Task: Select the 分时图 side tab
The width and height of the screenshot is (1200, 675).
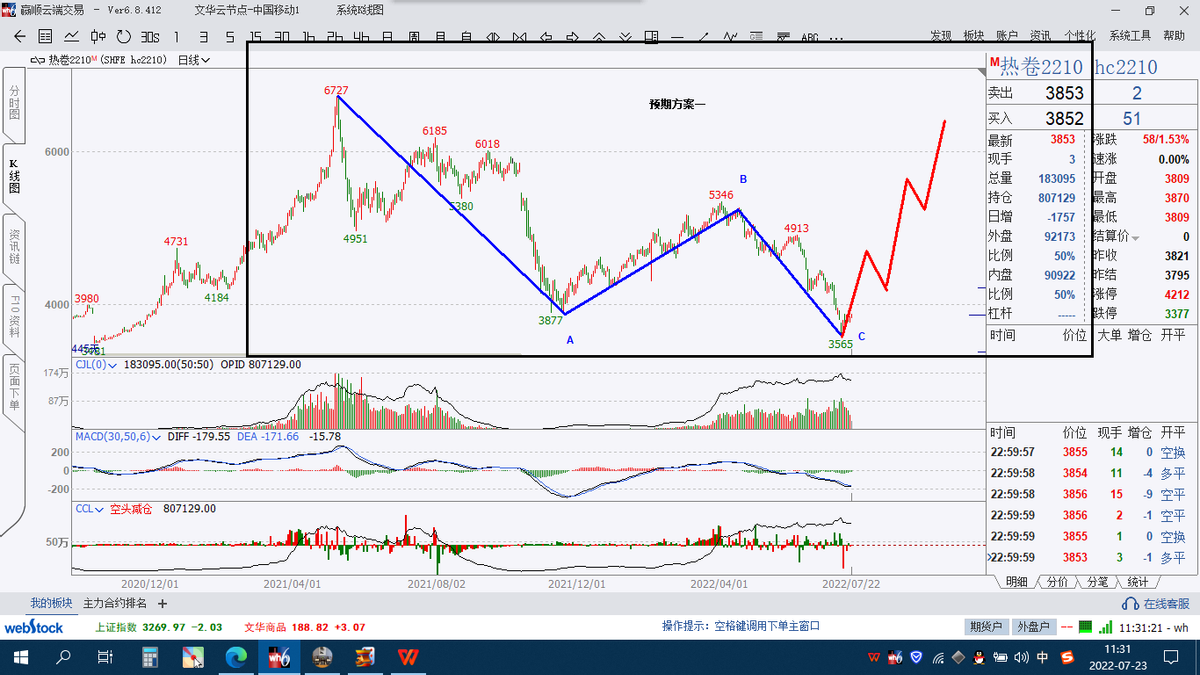Action: [14, 103]
